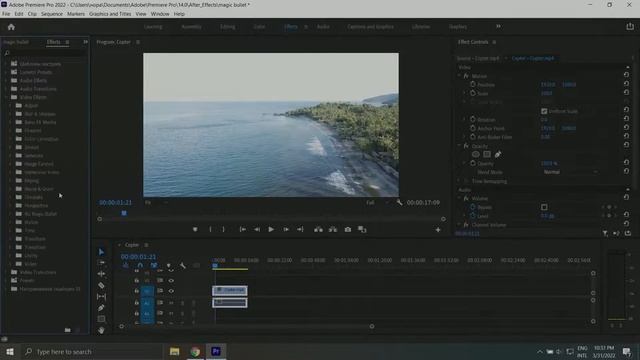The width and height of the screenshot is (640, 360).
Task: Toggle animation stopwatch for Rotation
Action: pyautogui.click(x=473, y=119)
